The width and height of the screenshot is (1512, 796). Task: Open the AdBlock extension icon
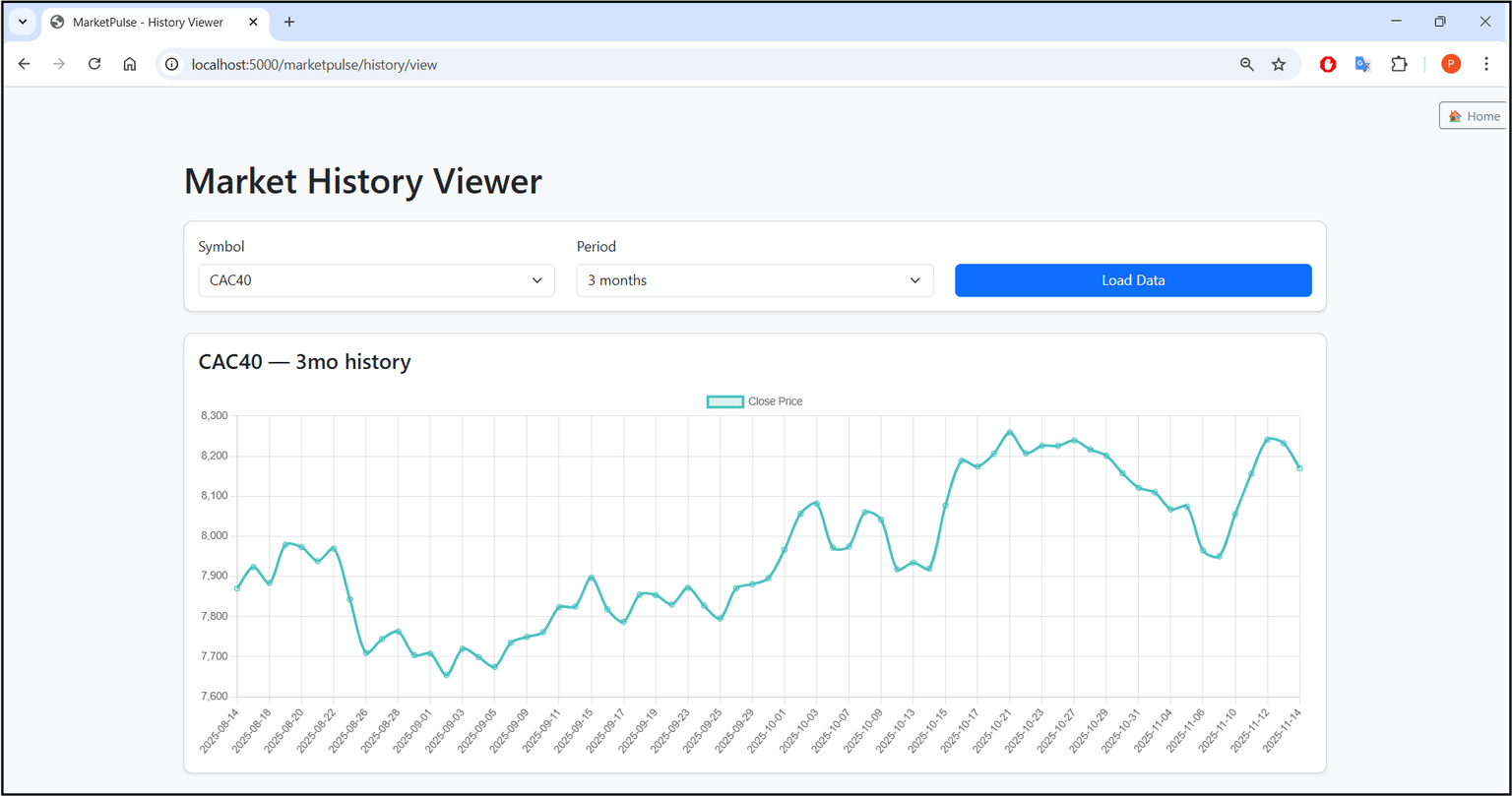(1327, 64)
